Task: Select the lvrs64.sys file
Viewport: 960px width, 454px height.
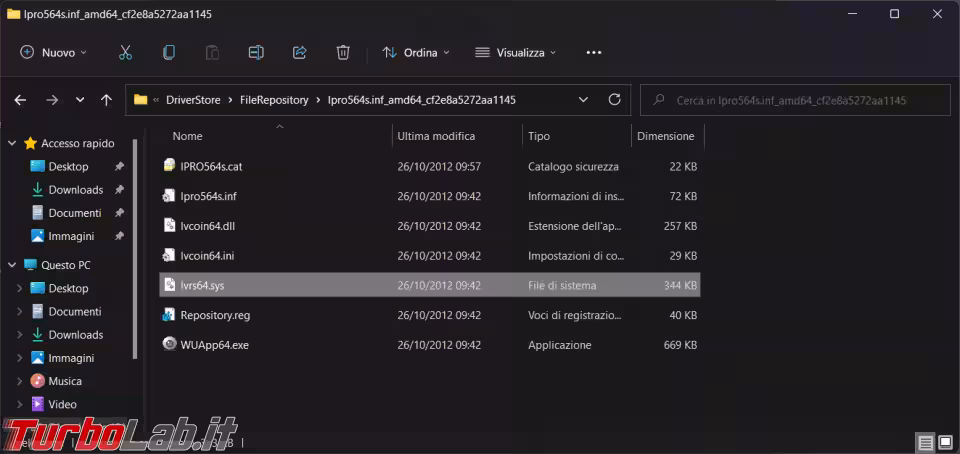Action: click(x=430, y=285)
